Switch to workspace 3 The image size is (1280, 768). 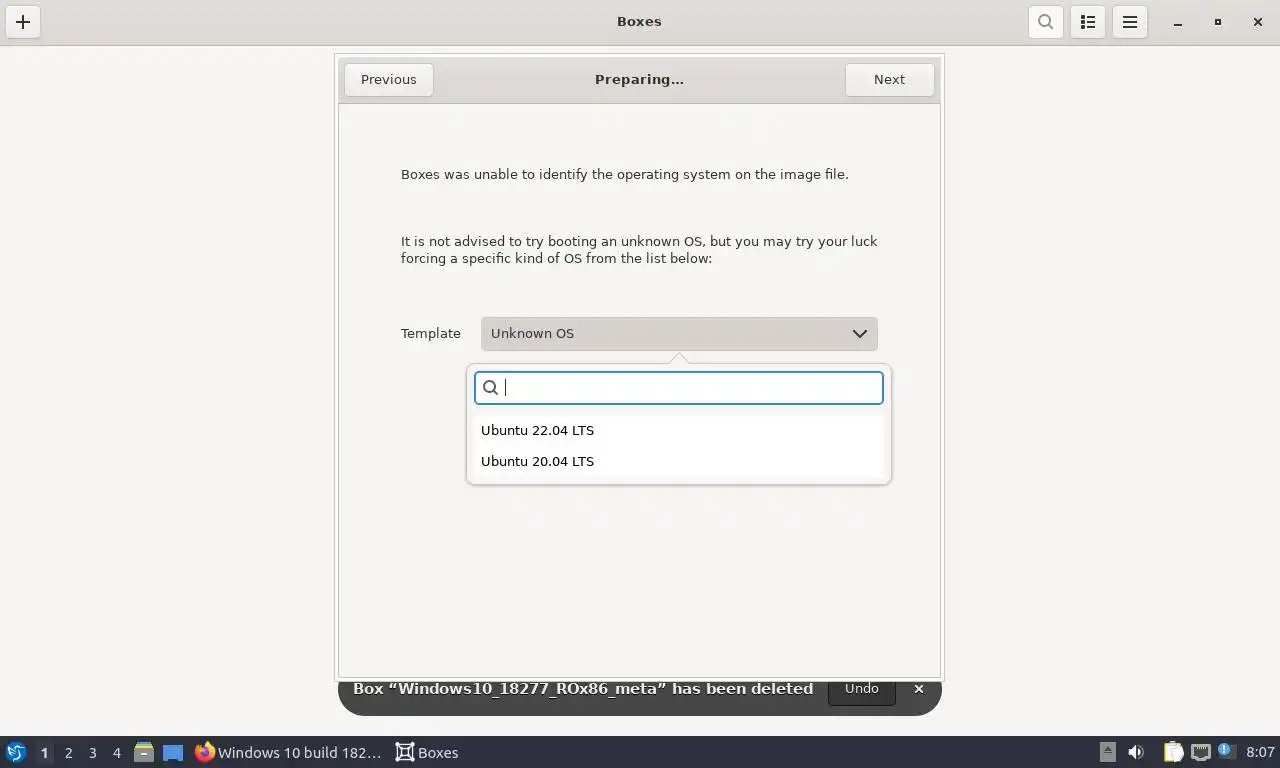point(92,752)
